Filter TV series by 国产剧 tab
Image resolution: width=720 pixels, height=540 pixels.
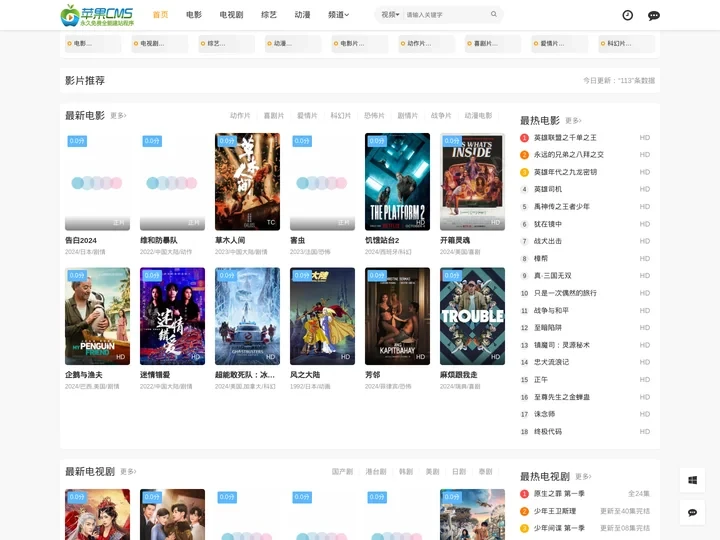(342, 472)
